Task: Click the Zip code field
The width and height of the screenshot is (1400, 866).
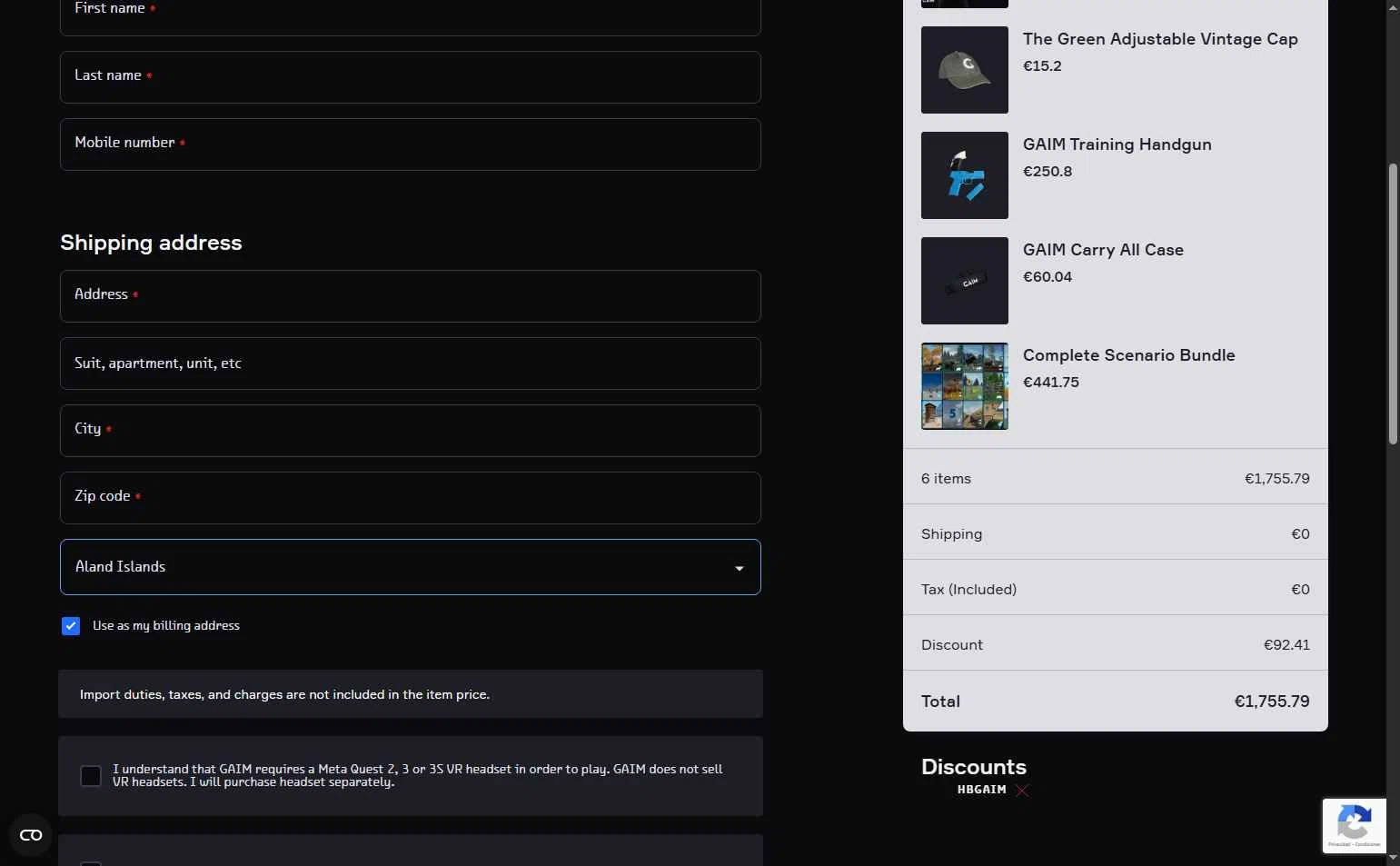Action: (x=411, y=498)
